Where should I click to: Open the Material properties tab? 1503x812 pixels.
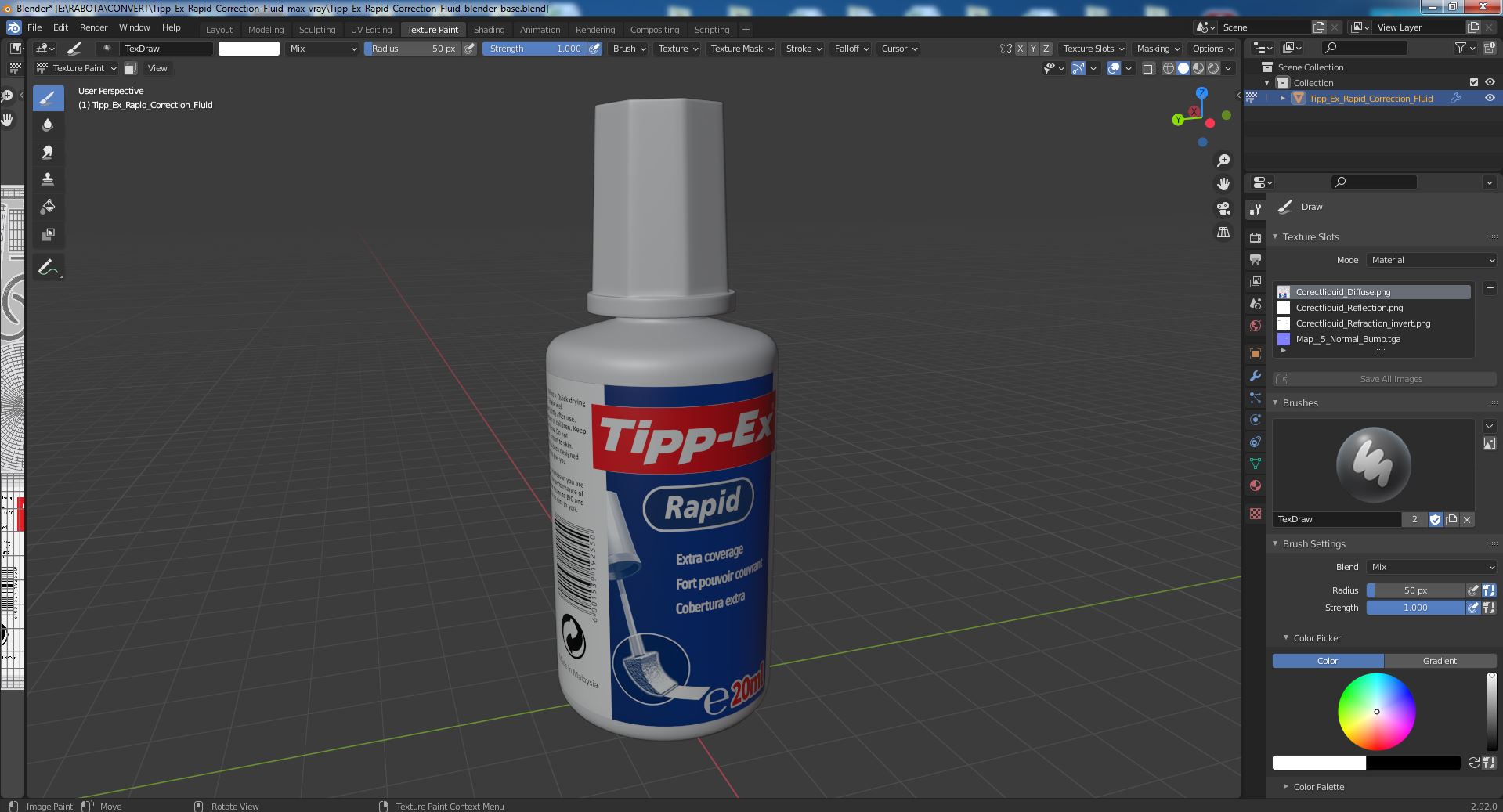click(x=1256, y=485)
